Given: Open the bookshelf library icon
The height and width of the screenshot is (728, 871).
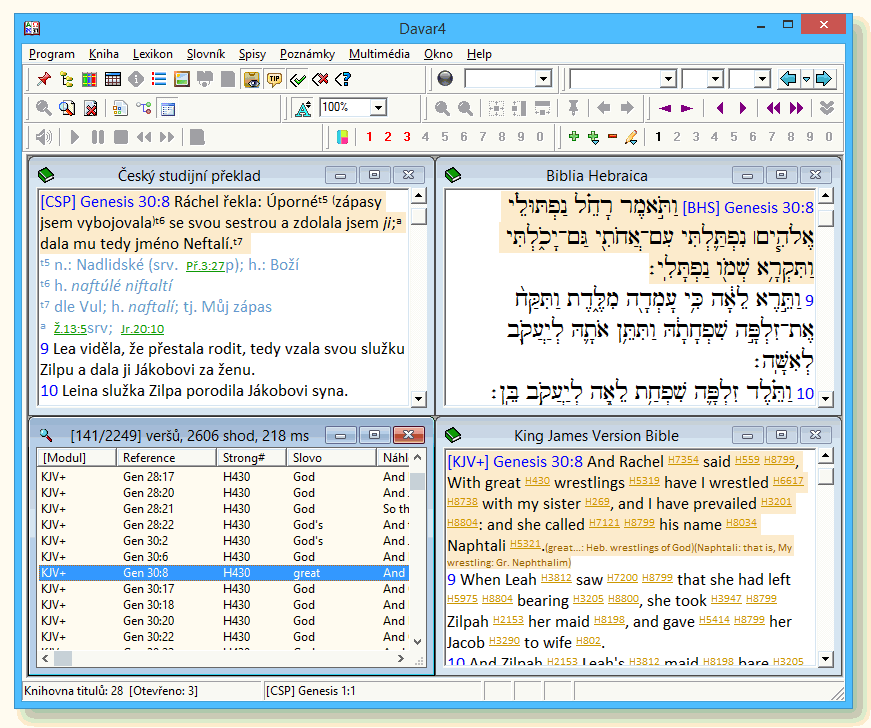Looking at the screenshot, I should [90, 79].
